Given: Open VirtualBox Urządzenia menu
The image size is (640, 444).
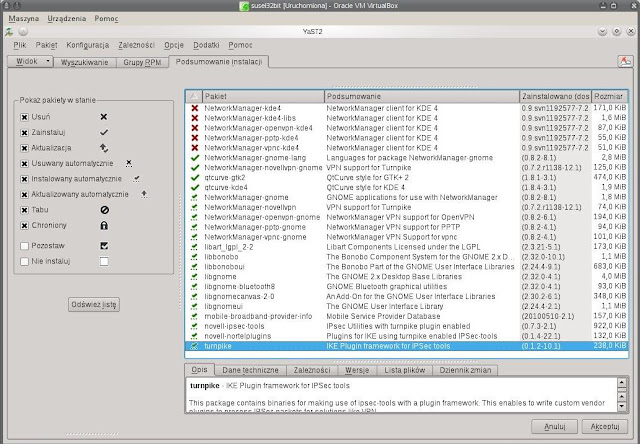Looking at the screenshot, I should click(x=67, y=19).
